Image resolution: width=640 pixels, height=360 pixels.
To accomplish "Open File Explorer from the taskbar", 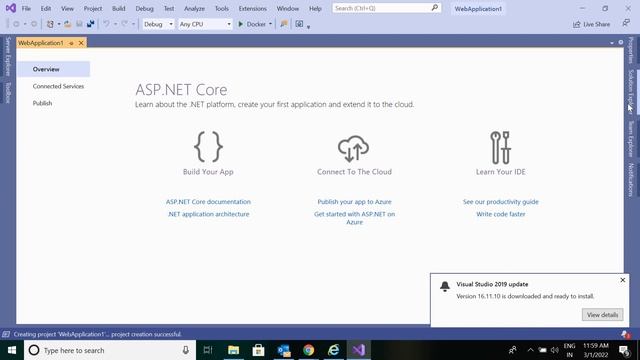I will pos(233,350).
